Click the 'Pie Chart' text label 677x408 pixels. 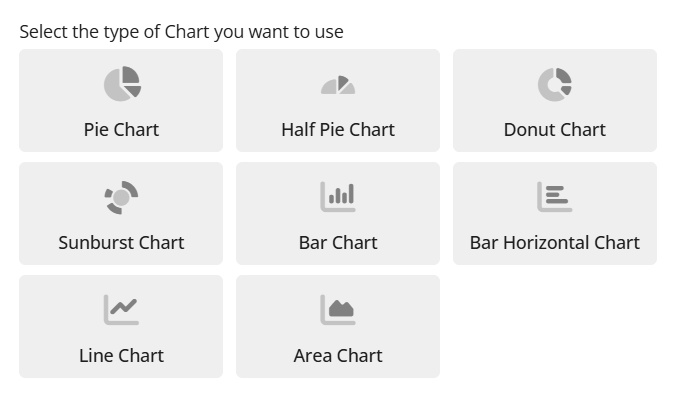121,130
